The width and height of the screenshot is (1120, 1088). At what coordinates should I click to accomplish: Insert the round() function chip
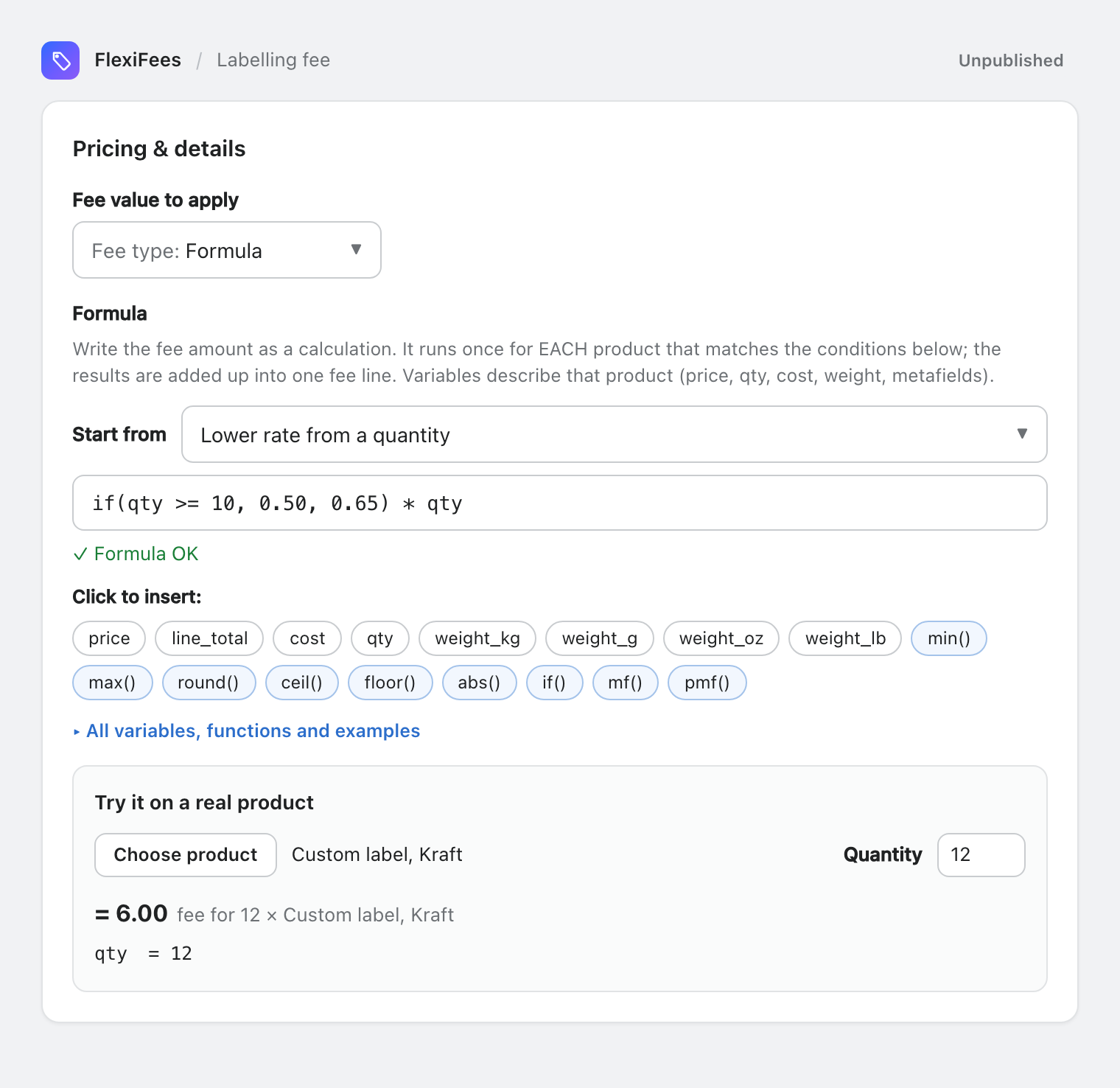pos(209,683)
